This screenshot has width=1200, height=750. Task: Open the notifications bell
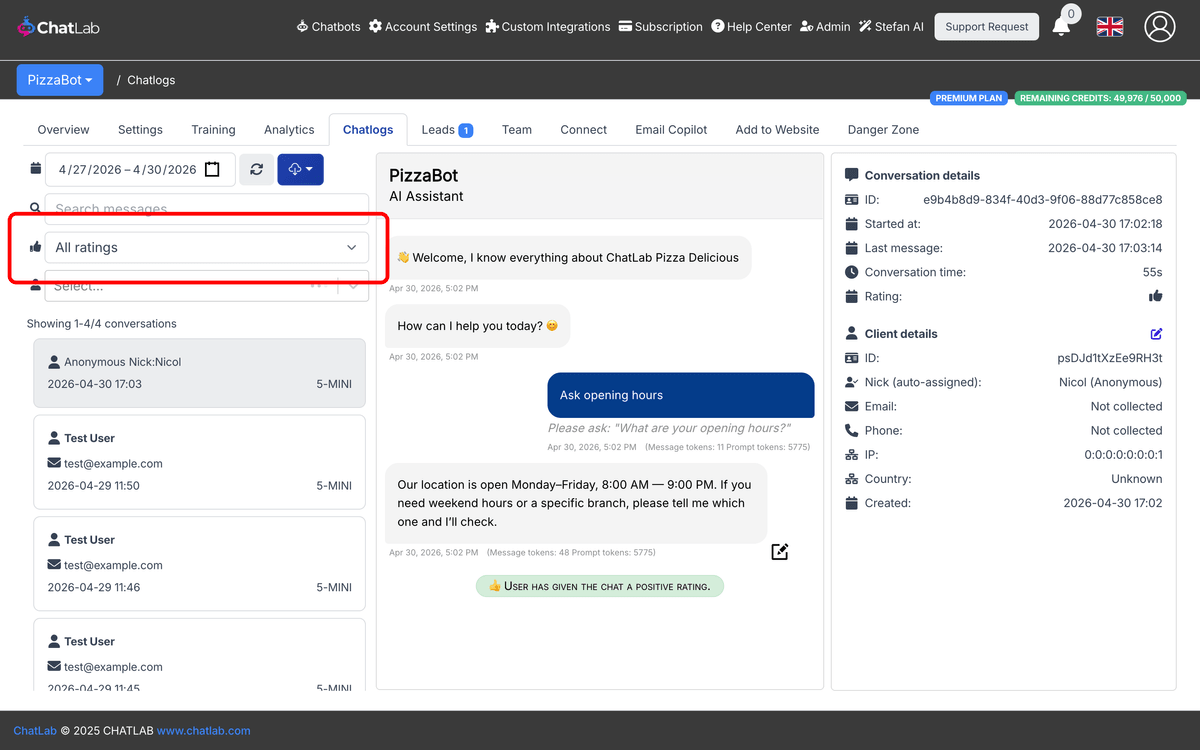tap(1062, 27)
